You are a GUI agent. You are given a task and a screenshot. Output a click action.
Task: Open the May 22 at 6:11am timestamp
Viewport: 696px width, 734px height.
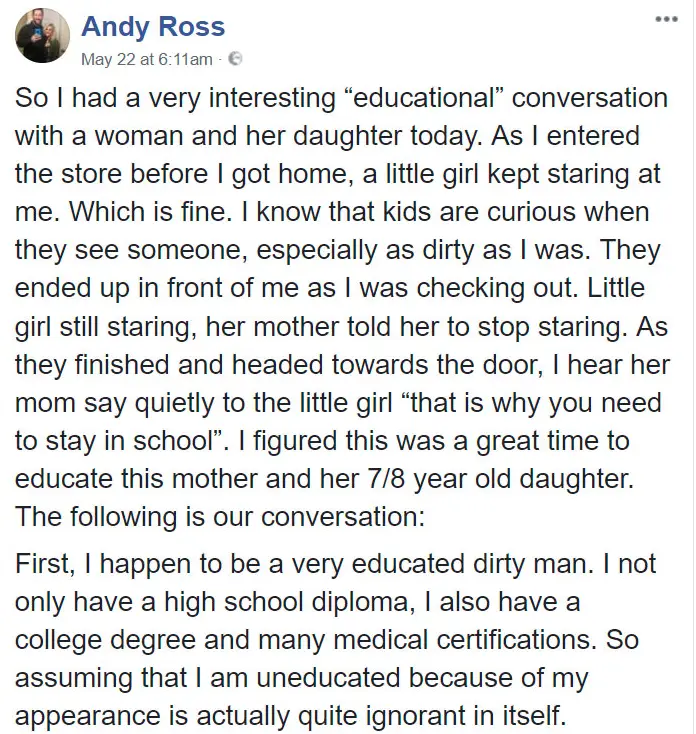tap(147, 59)
